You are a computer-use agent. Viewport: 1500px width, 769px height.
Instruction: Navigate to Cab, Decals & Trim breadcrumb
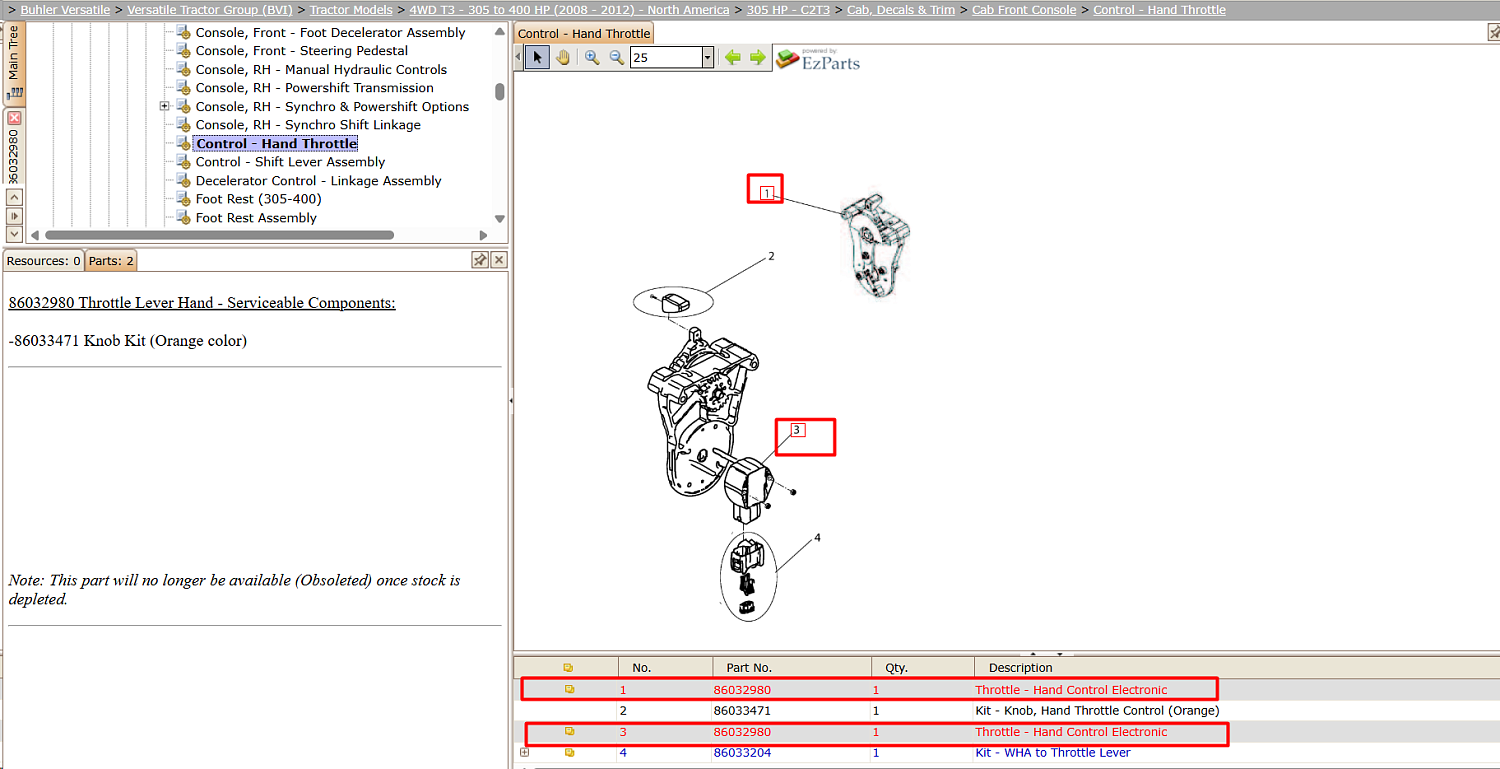tap(901, 10)
